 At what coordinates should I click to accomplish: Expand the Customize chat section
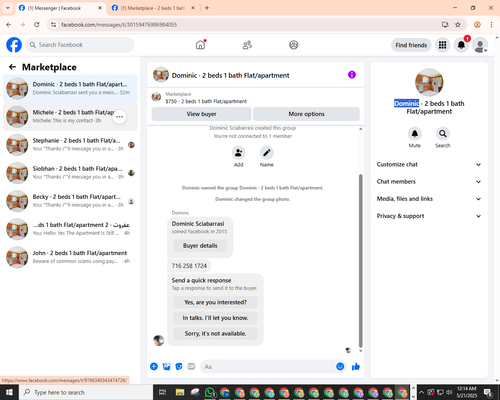429,164
